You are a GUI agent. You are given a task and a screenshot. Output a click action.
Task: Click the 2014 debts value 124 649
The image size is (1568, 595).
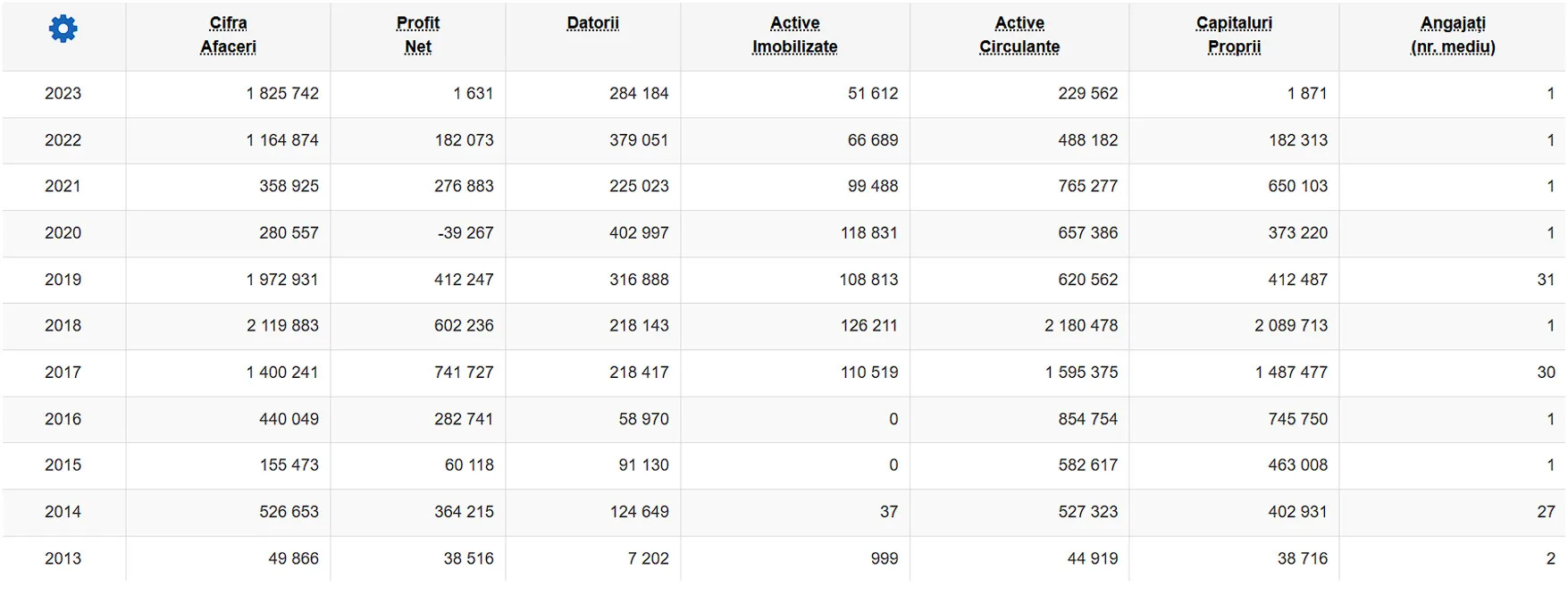point(639,512)
